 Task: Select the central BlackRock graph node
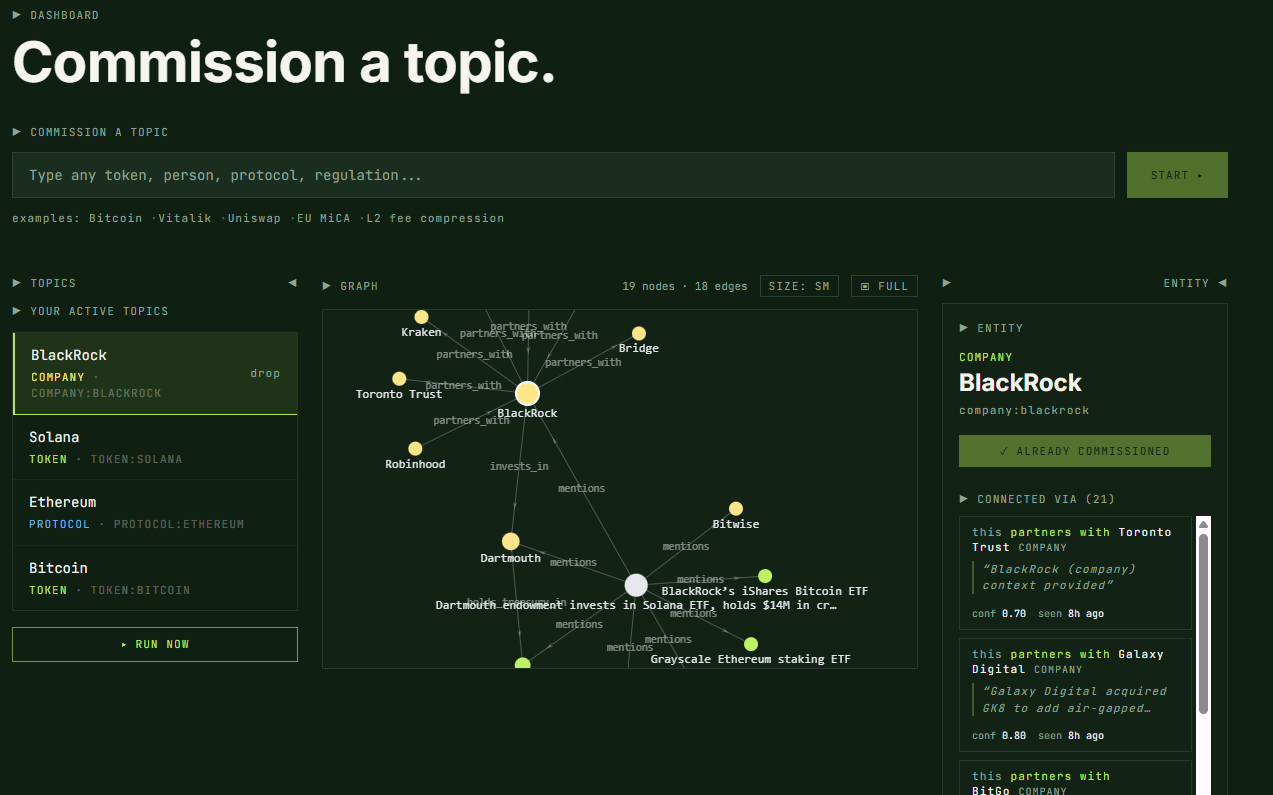527,393
